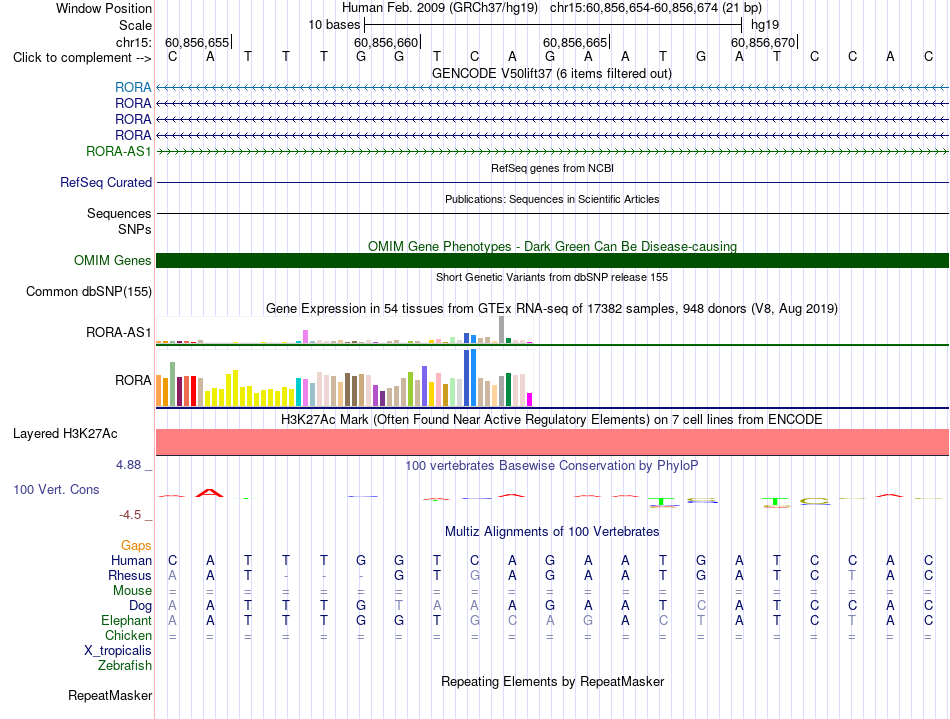This screenshot has width=950, height=719.
Task: Select the Common dbSNP(155) track label
Action: [88, 291]
